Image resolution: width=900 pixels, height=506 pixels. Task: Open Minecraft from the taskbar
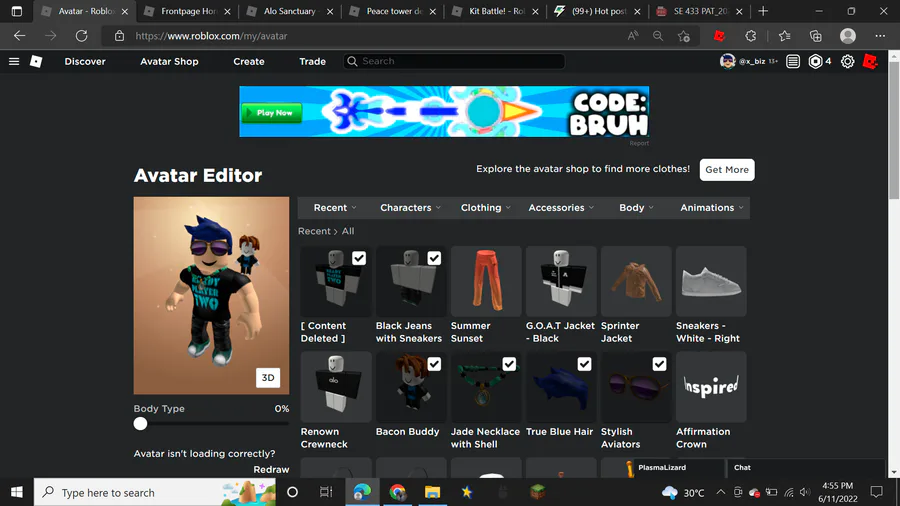[x=537, y=492]
